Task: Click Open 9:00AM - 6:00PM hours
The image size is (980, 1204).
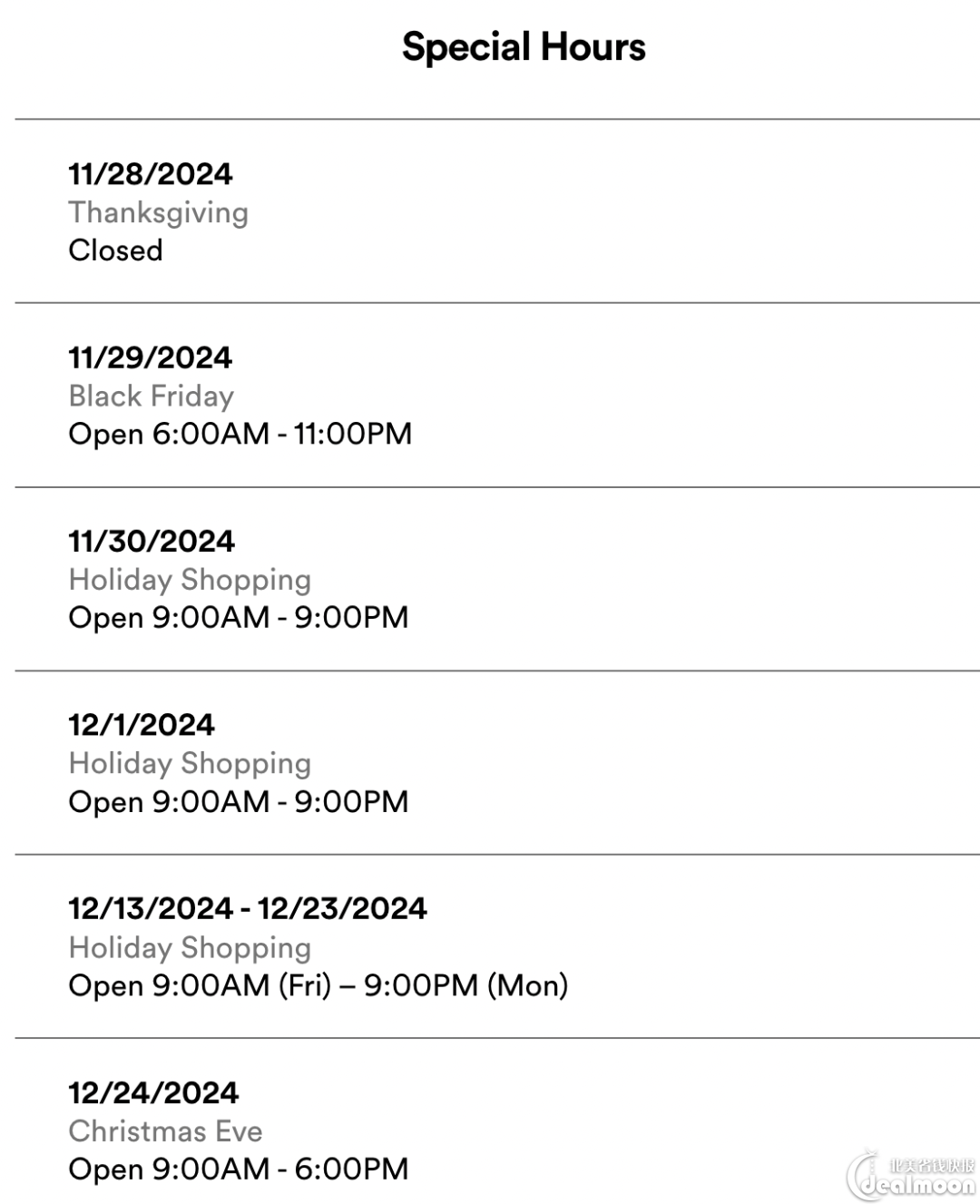Action: click(x=239, y=1169)
